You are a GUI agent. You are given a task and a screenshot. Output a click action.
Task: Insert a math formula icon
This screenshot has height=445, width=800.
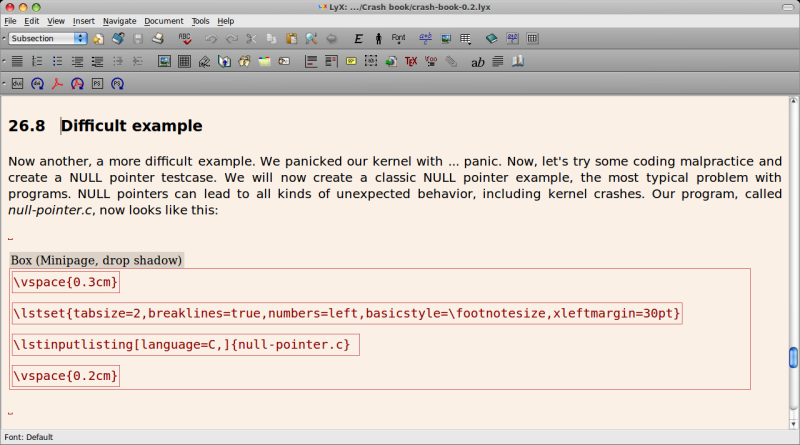tap(424, 39)
